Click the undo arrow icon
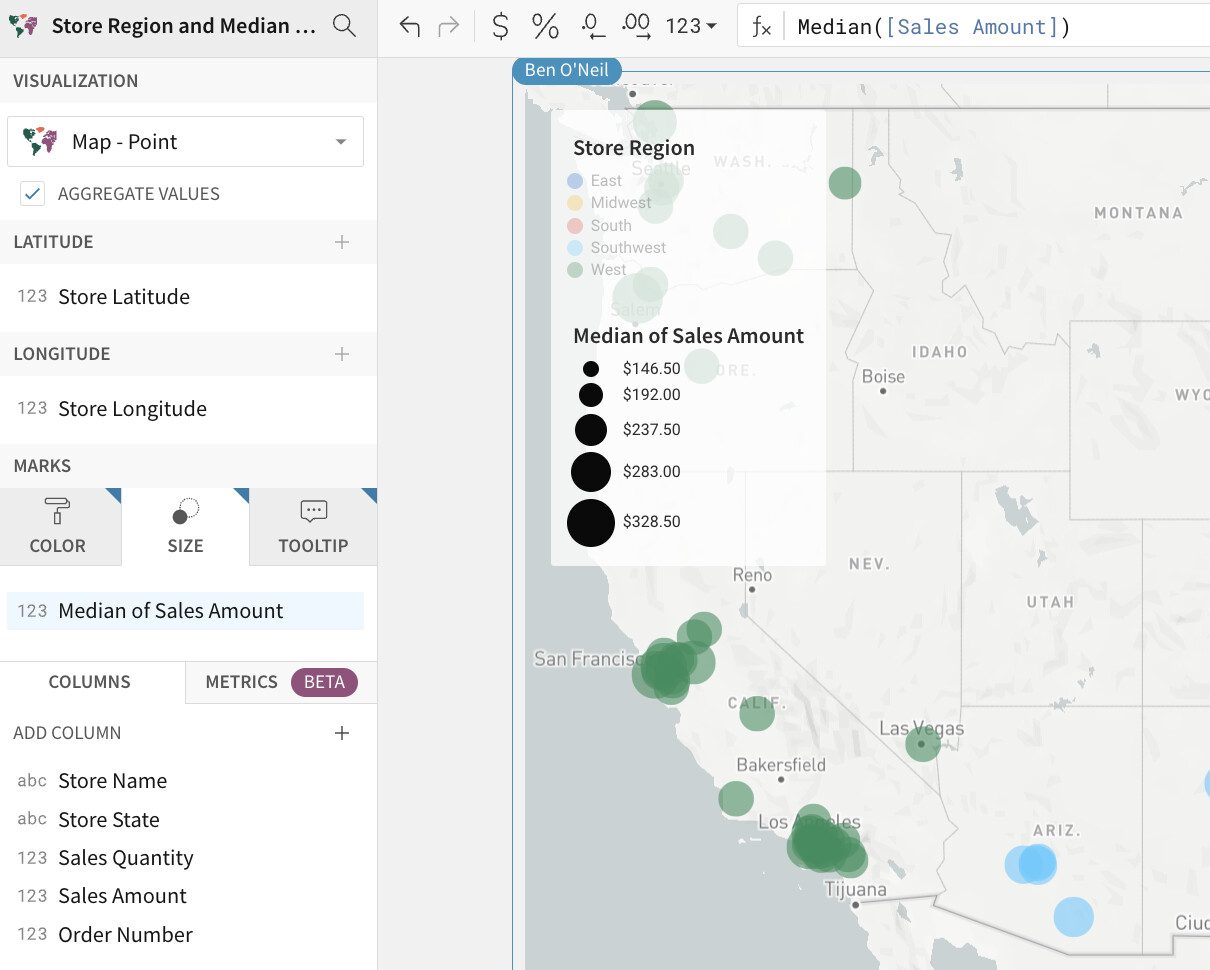Image resolution: width=1210 pixels, height=970 pixels. (409, 26)
